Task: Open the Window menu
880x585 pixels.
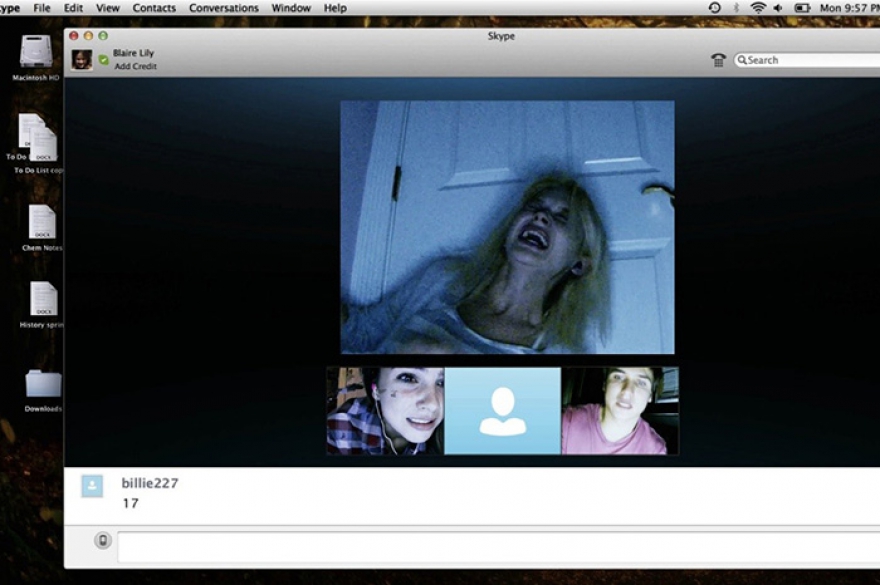Action: 291,8
